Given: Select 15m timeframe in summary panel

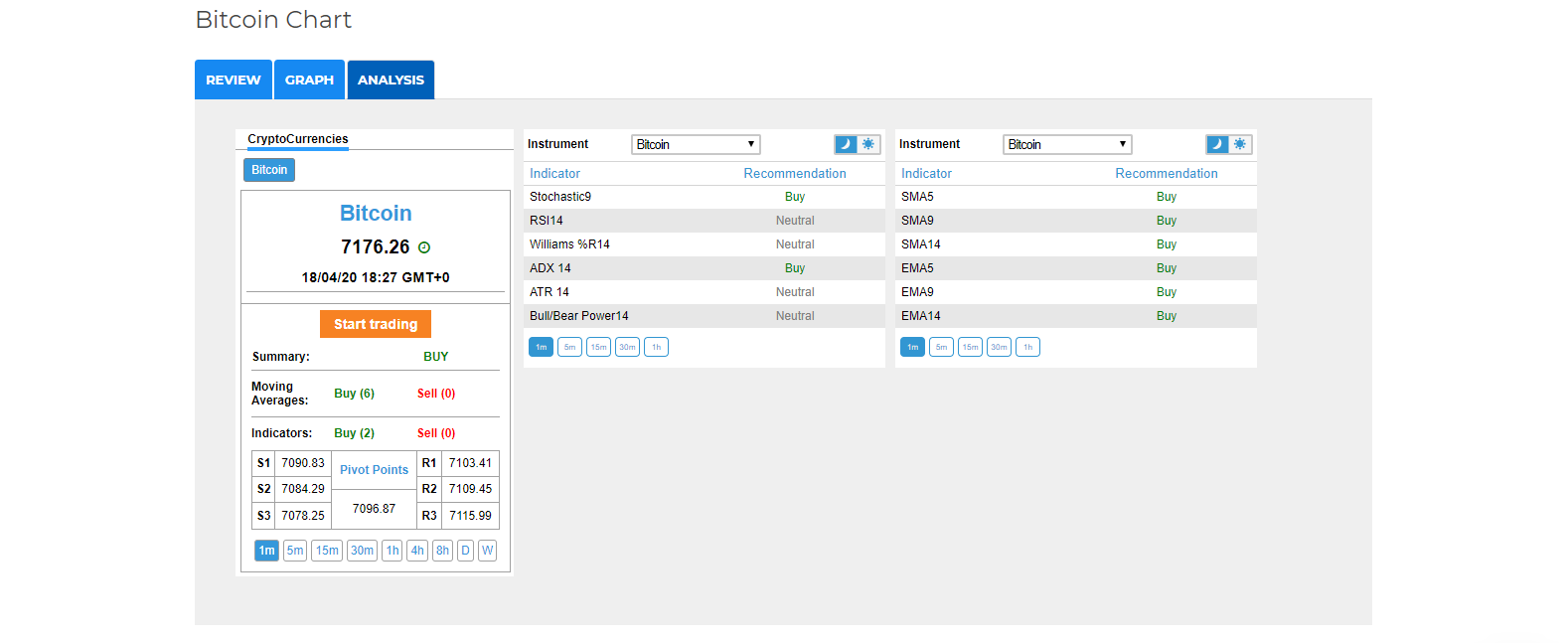Looking at the screenshot, I should pyautogui.click(x=327, y=551).
